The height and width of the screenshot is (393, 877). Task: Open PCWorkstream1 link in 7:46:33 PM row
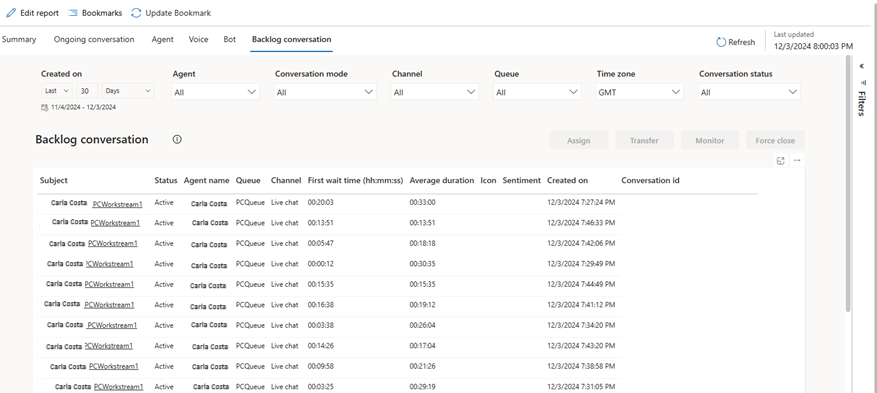(x=115, y=223)
